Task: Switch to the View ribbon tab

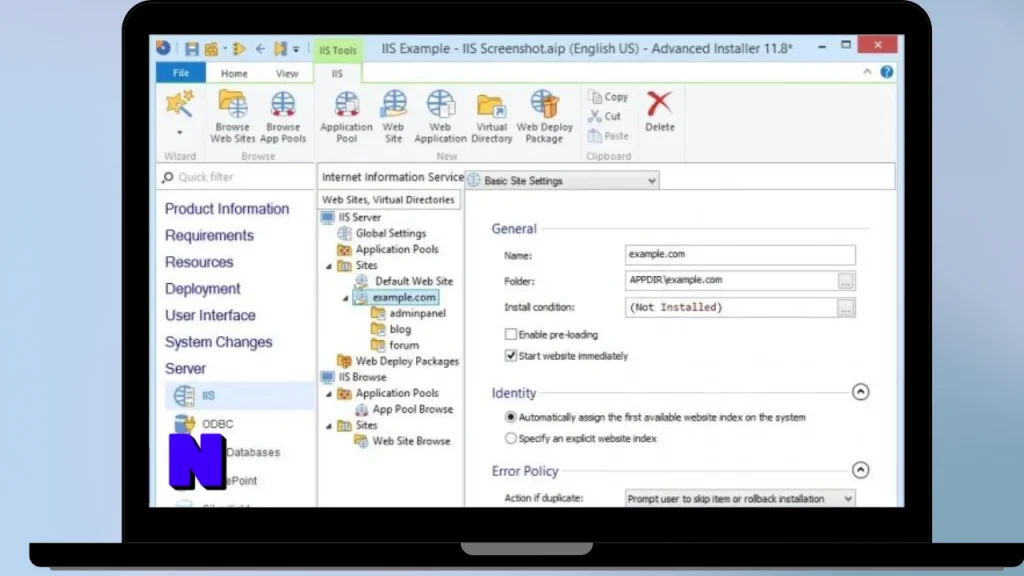Action: coord(287,74)
